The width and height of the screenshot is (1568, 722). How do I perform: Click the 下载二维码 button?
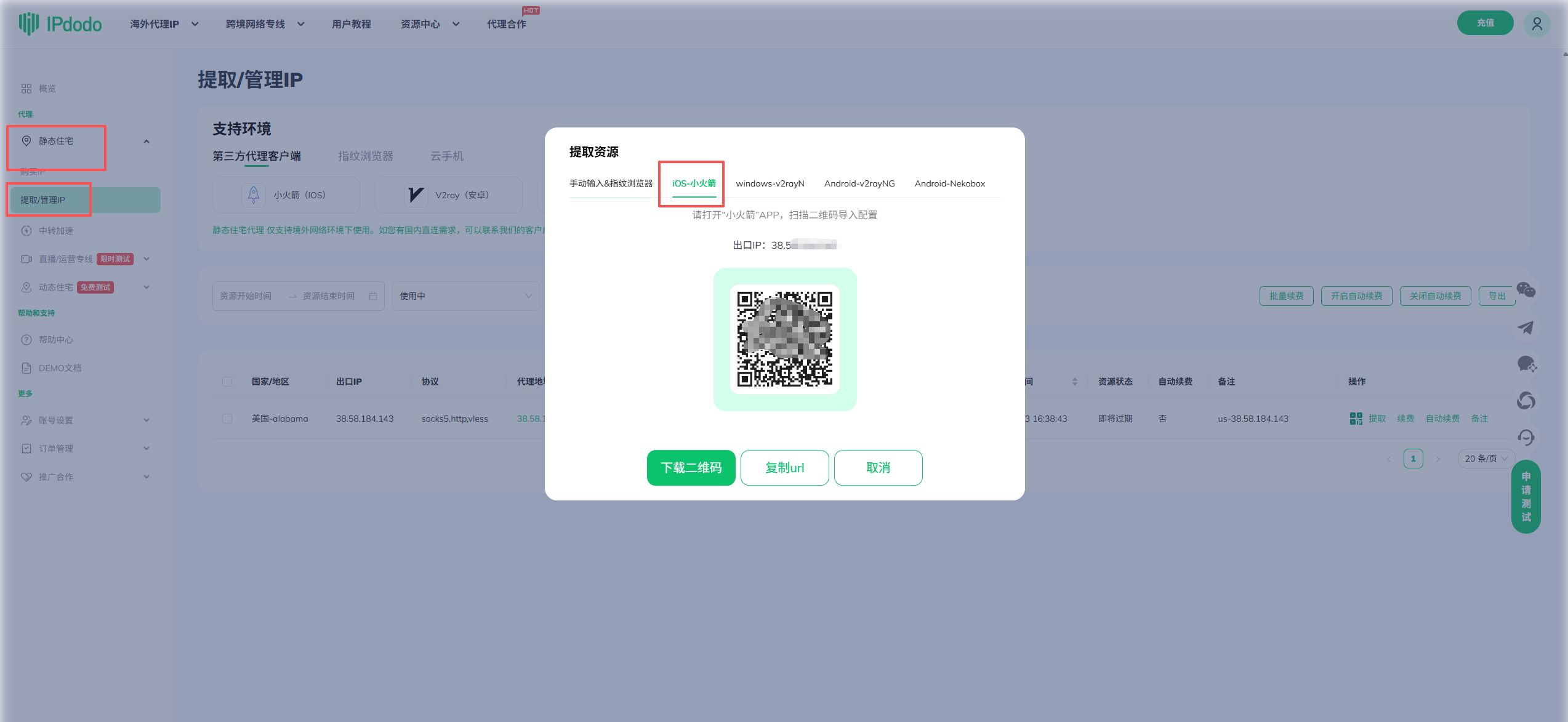(x=691, y=468)
